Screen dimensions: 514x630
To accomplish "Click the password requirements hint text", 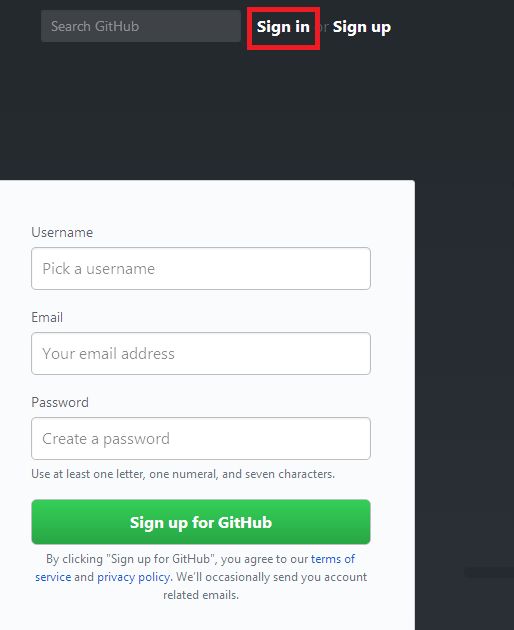I will pos(183,474).
